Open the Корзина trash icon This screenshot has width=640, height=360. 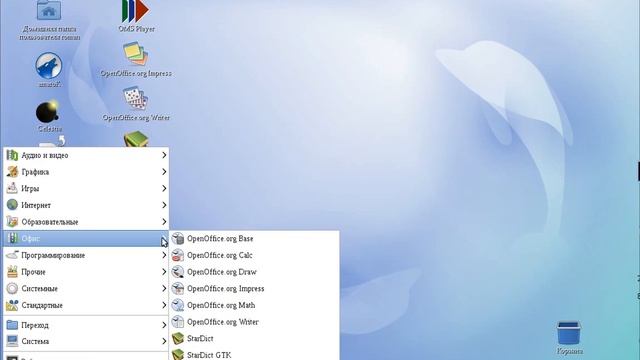(569, 333)
